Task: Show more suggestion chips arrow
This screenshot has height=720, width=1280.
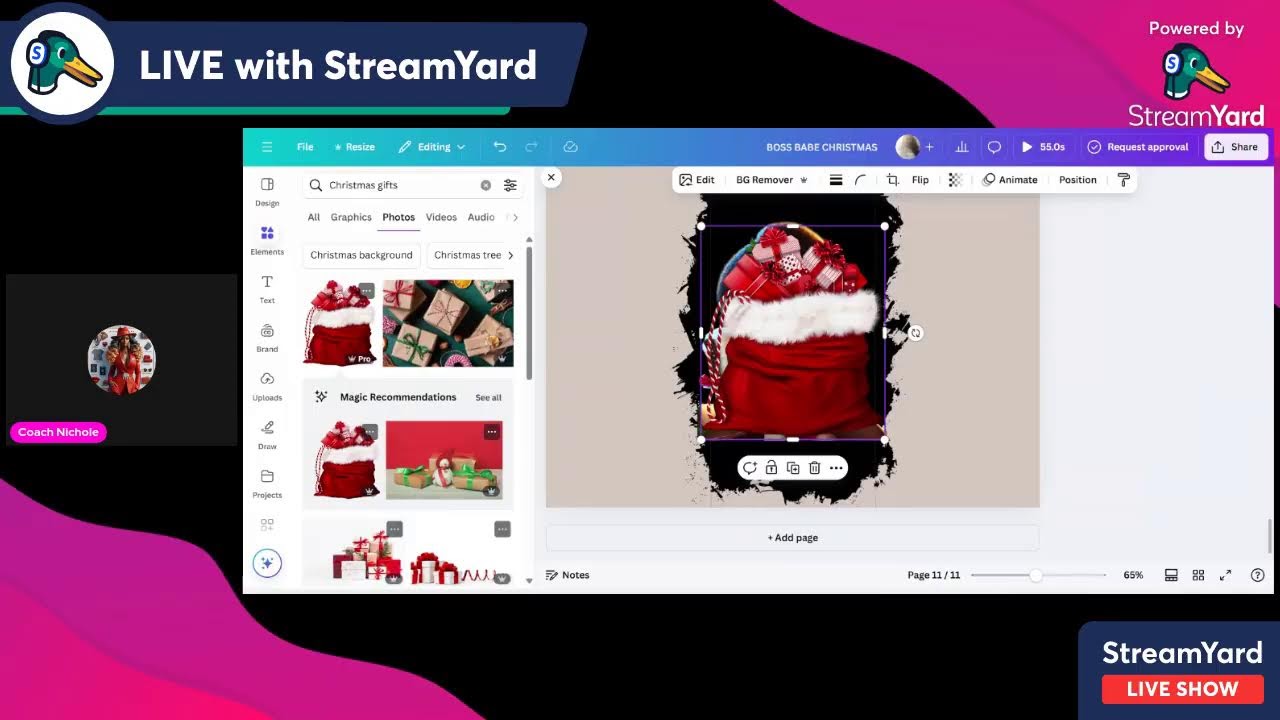Action: pyautogui.click(x=510, y=255)
